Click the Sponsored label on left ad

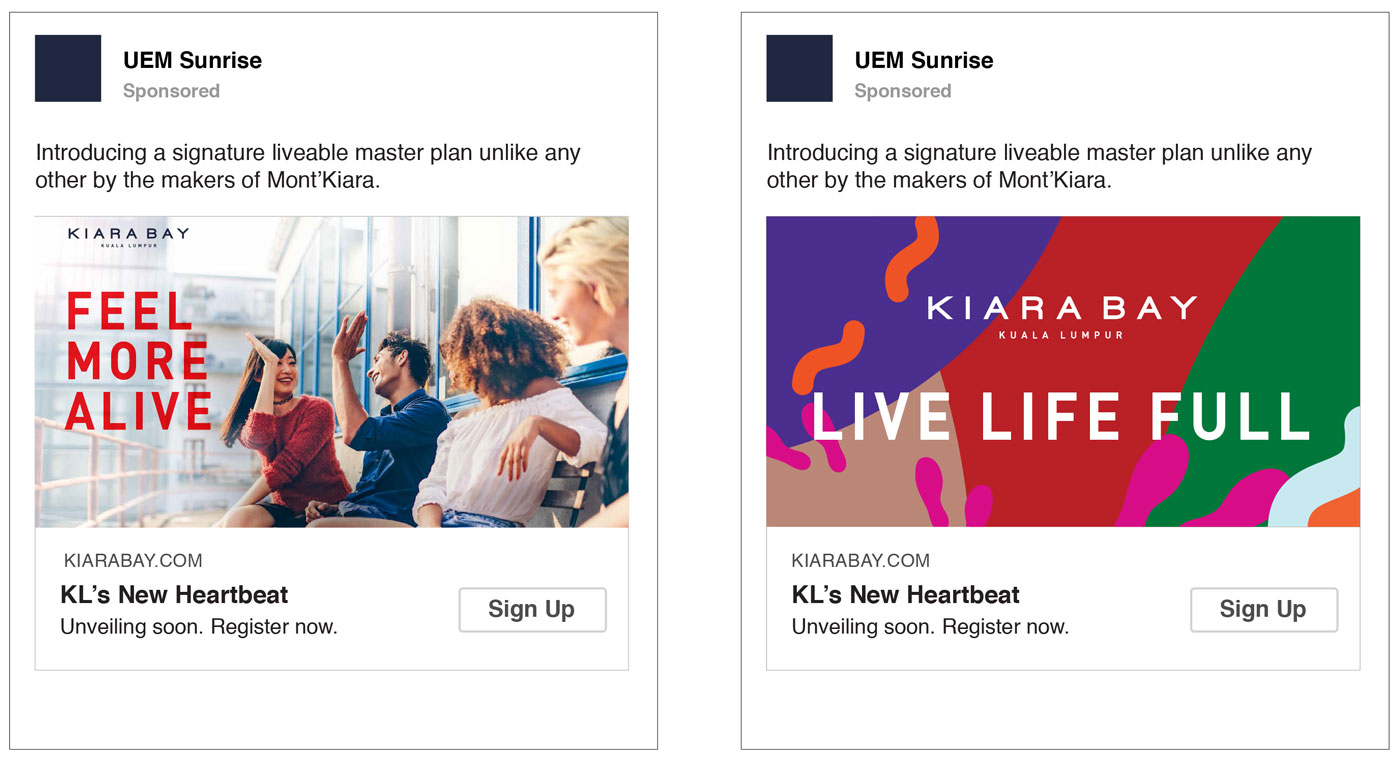point(171,91)
